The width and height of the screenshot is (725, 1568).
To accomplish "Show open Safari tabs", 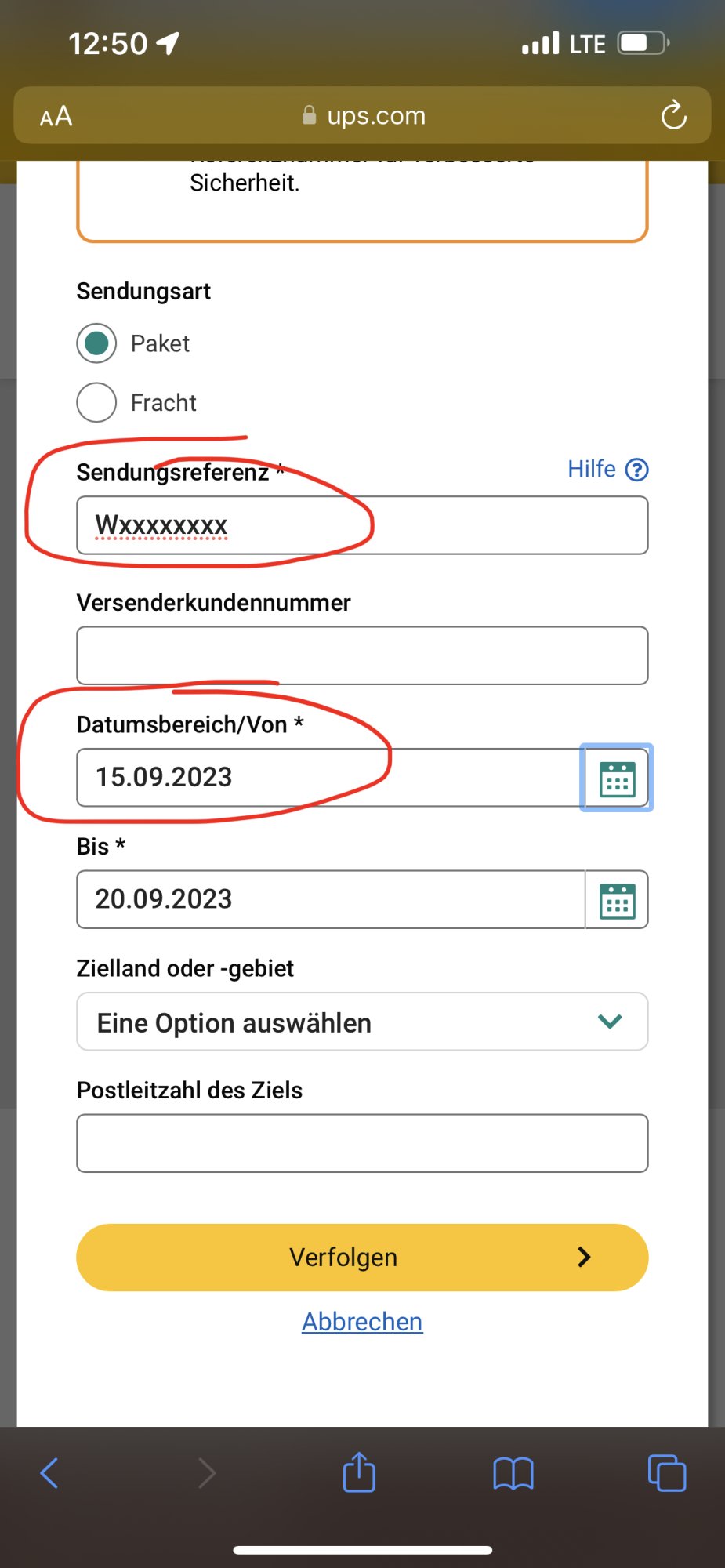I will click(x=666, y=1473).
